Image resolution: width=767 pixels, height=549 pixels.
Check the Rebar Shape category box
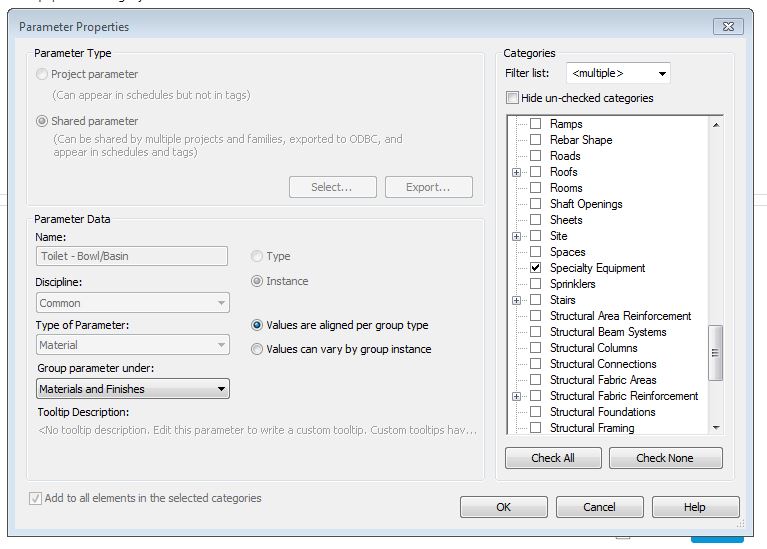536,139
